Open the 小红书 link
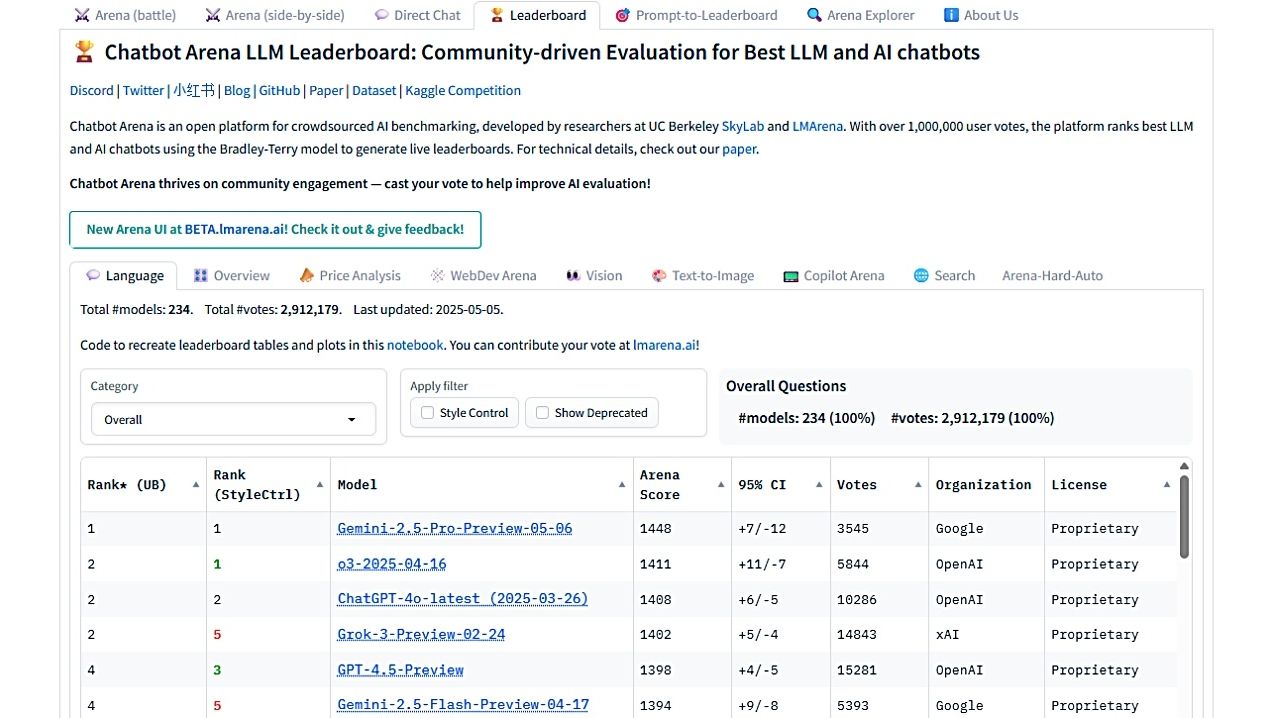The width and height of the screenshot is (1263, 718). 194,90
